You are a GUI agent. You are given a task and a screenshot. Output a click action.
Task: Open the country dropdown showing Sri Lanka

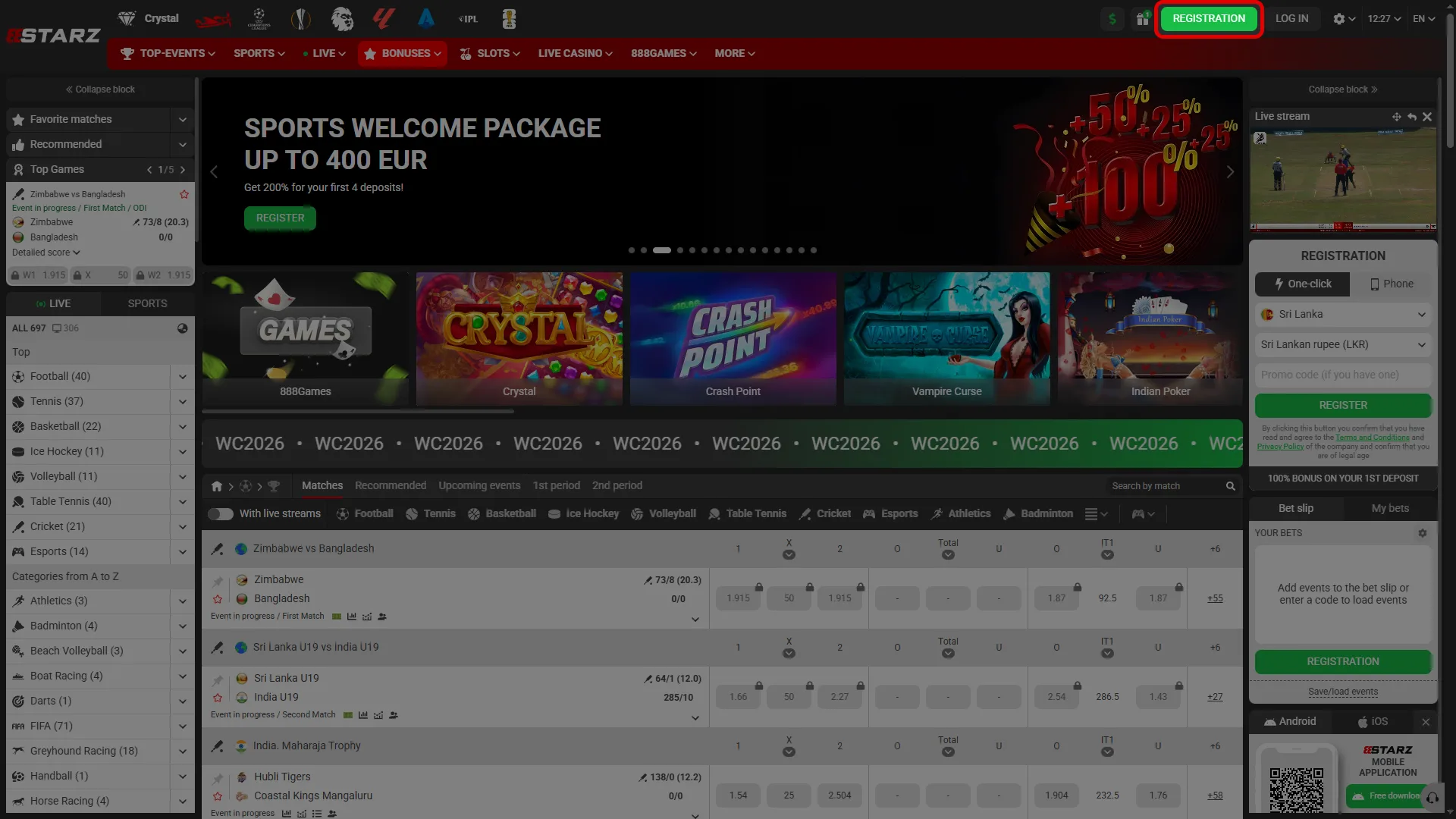[x=1343, y=315]
